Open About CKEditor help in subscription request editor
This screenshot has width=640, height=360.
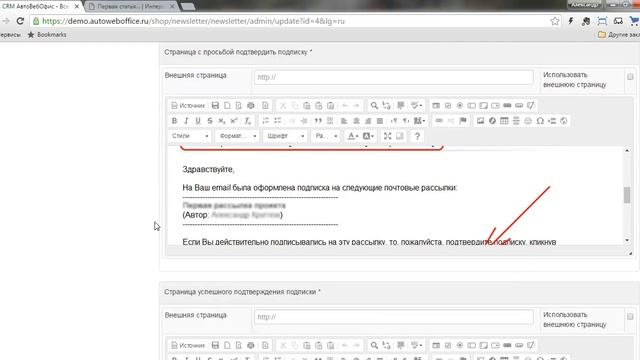pyautogui.click(x=417, y=136)
